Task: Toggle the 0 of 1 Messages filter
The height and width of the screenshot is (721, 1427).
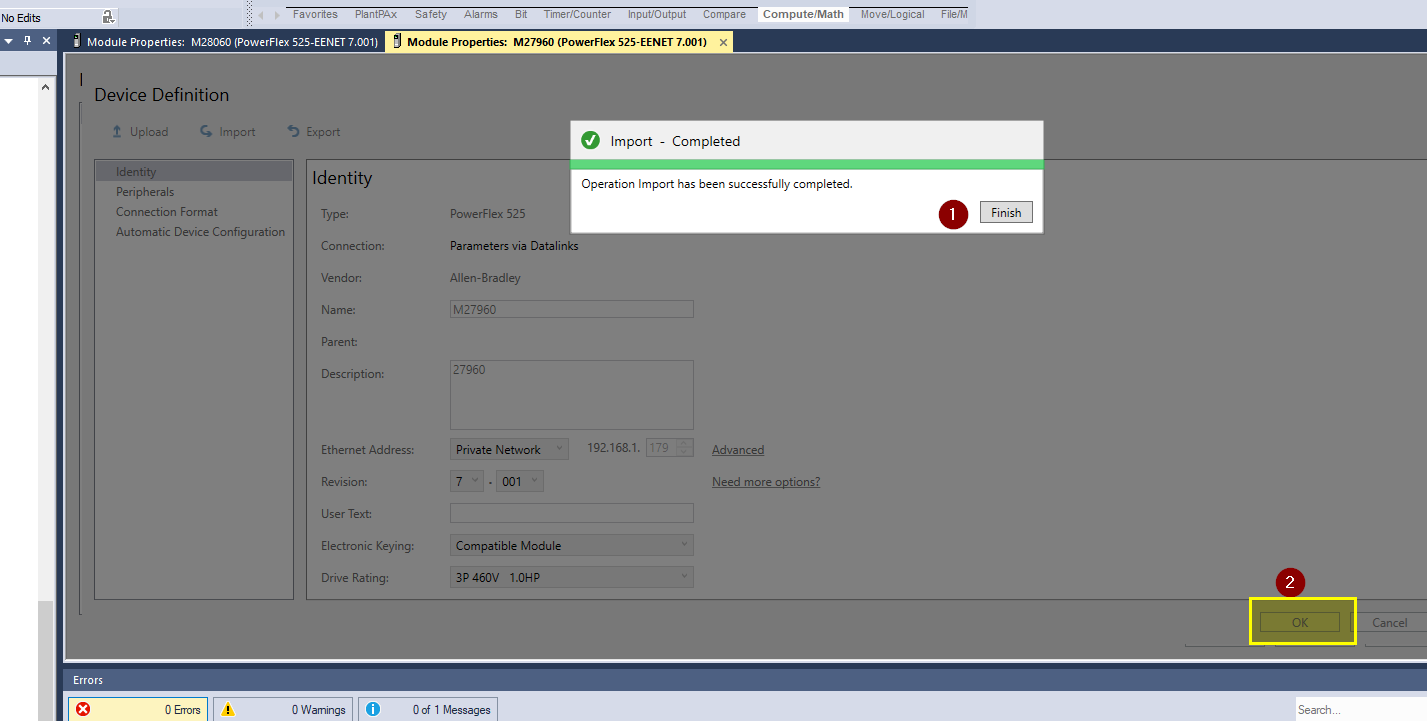Action: (428, 709)
